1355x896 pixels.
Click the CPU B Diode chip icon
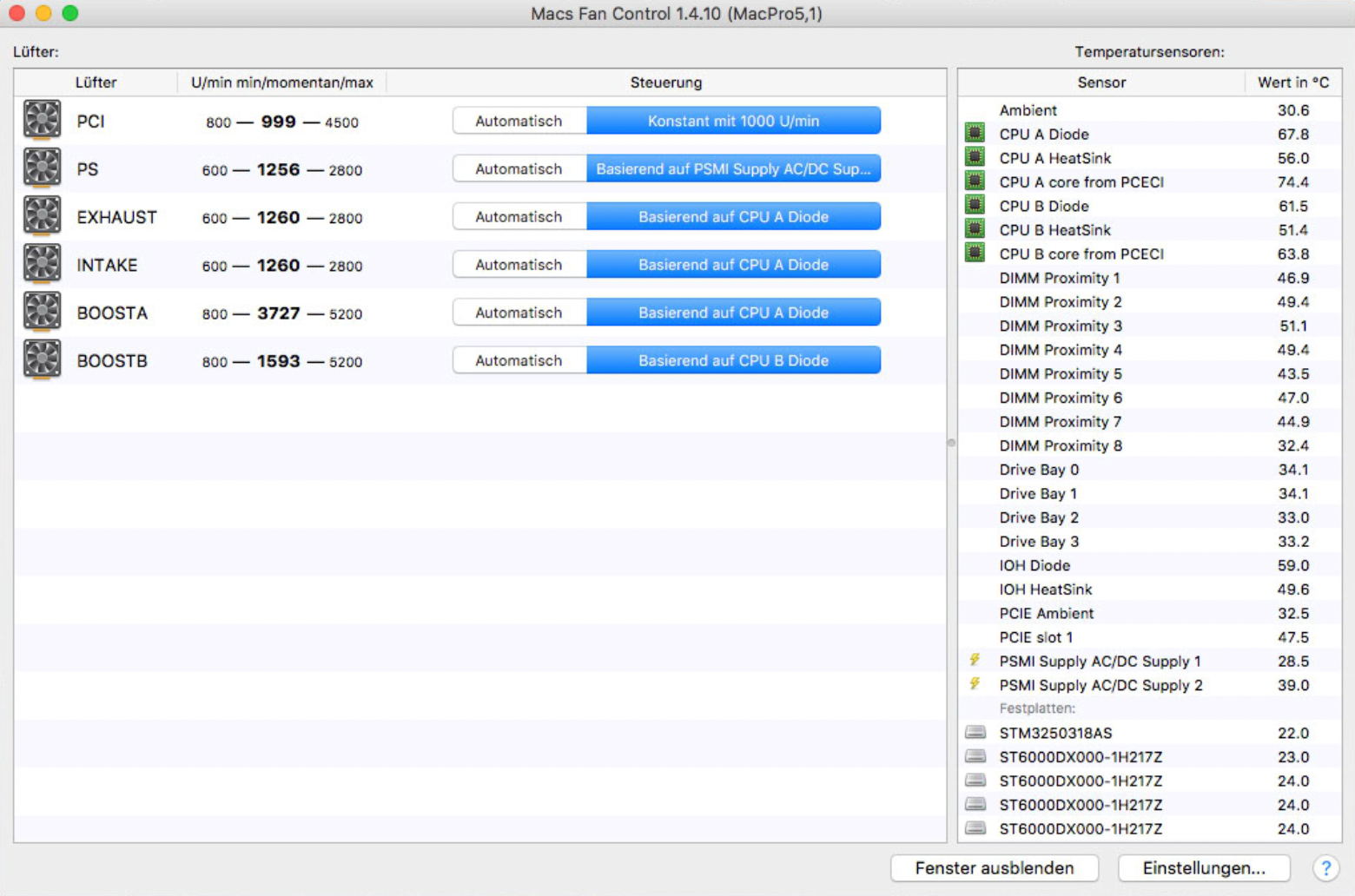click(x=975, y=205)
